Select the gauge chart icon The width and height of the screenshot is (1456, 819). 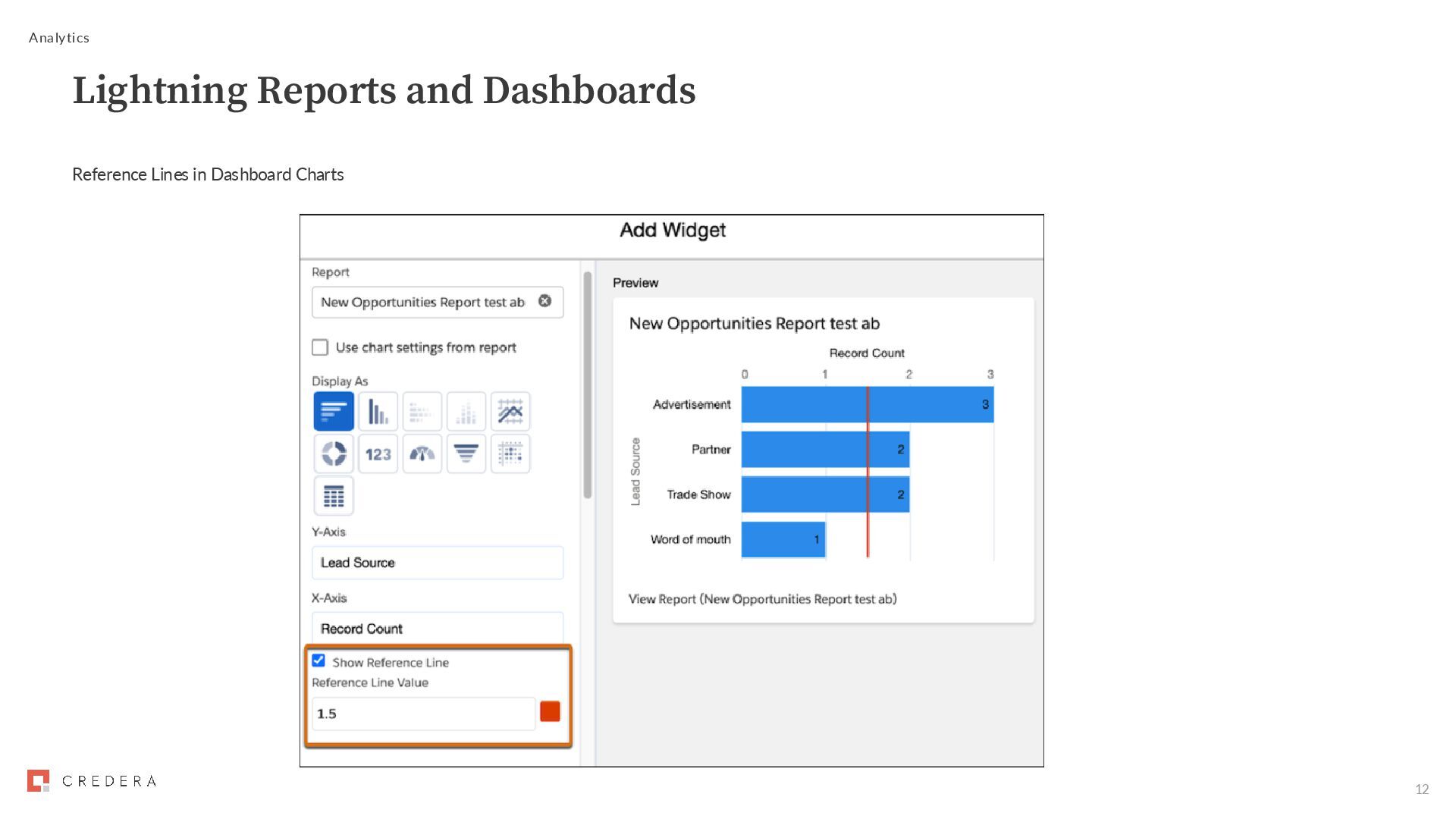pyautogui.click(x=422, y=454)
